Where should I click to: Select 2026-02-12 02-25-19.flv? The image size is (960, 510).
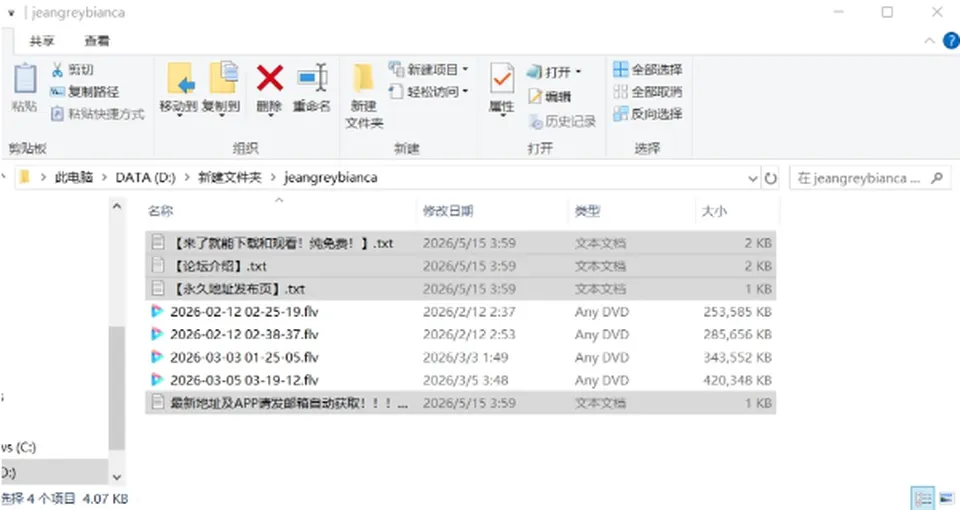[460, 312]
